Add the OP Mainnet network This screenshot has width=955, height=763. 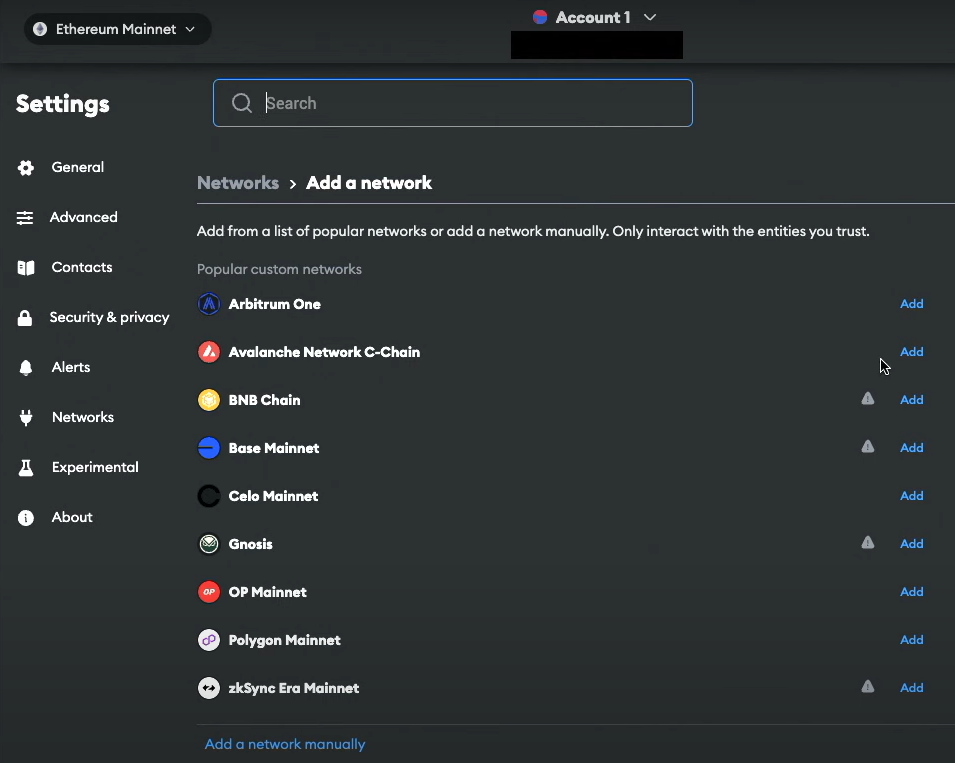point(912,591)
